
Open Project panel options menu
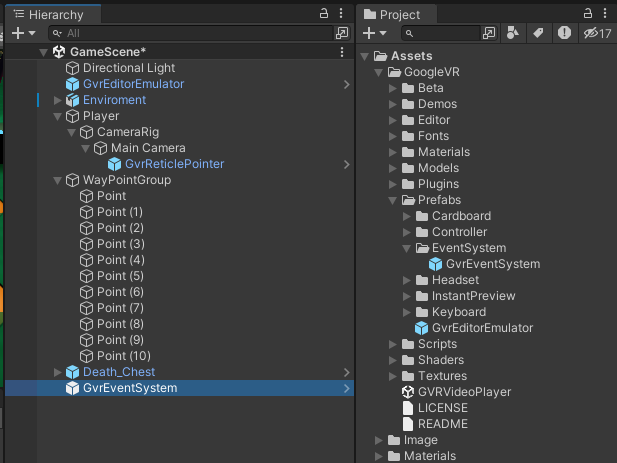tap(605, 14)
